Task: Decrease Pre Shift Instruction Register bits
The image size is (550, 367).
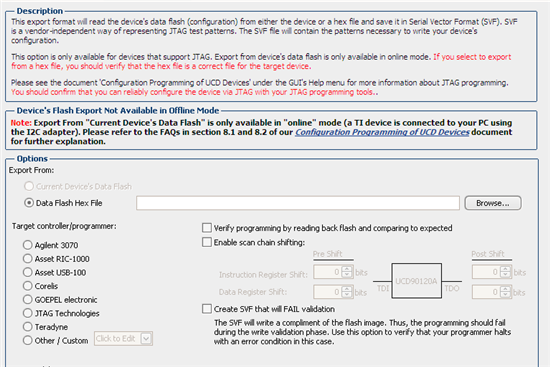Action: (x=347, y=275)
